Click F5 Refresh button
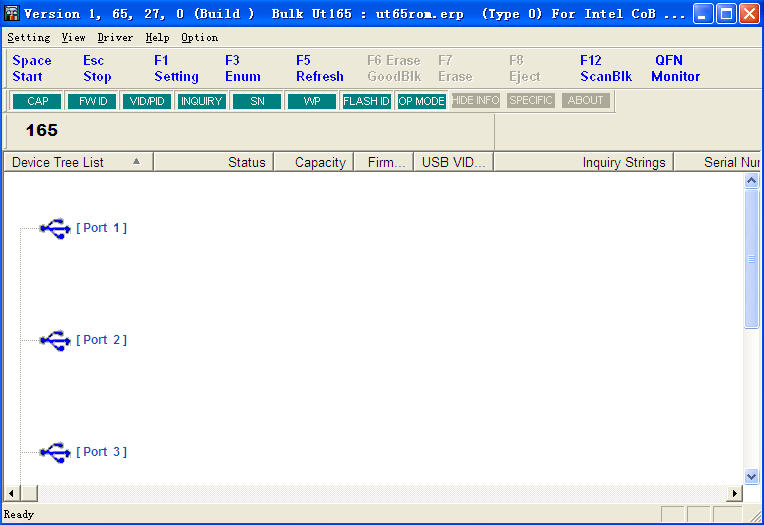This screenshot has height=525, width=764. pos(319,68)
